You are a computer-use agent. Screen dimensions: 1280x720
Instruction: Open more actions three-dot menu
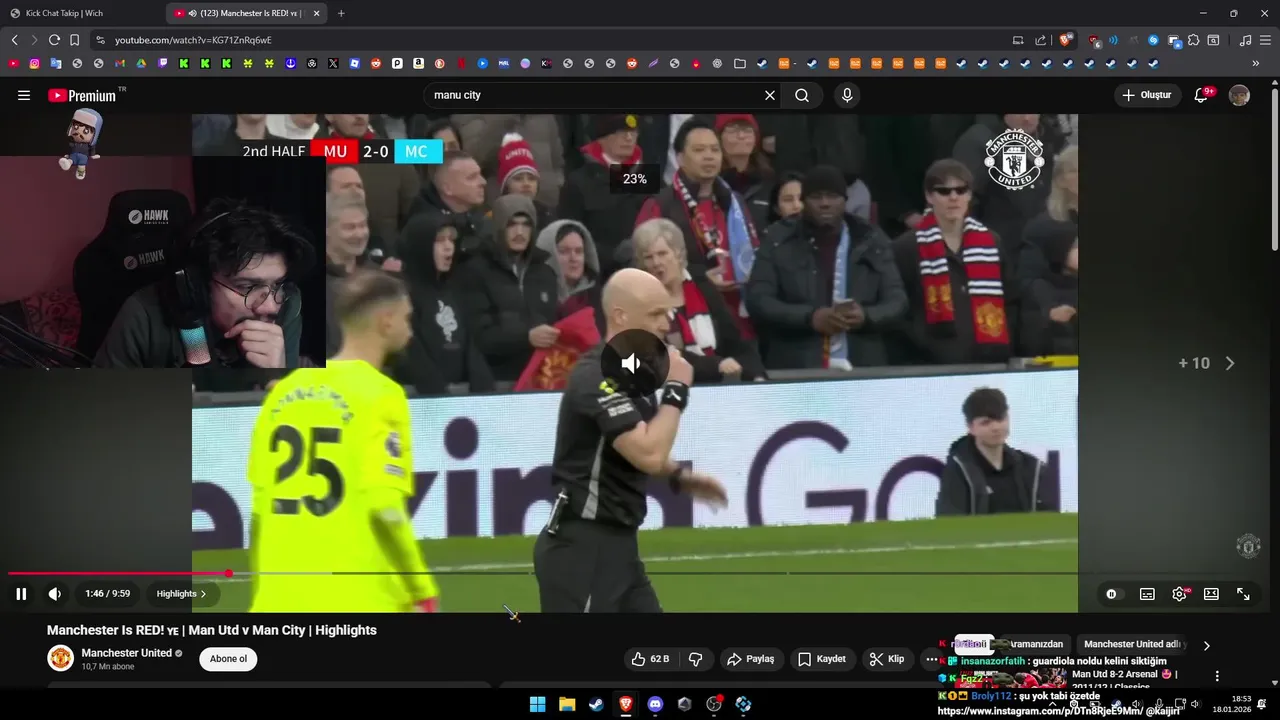[x=932, y=659]
